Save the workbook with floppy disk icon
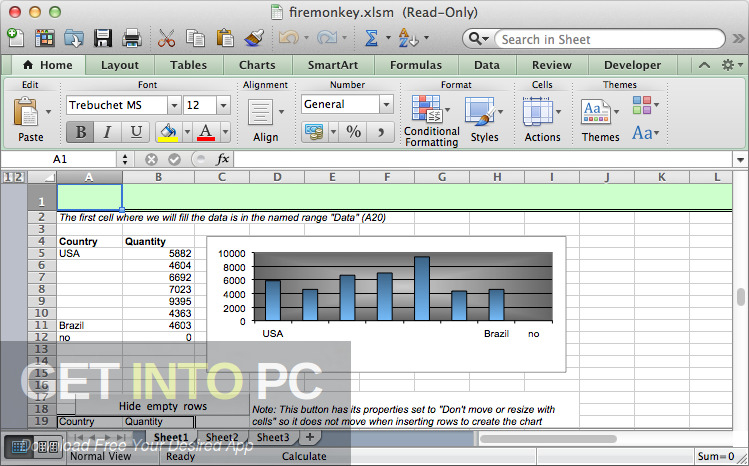Viewport: 749px width, 466px height. [103, 38]
